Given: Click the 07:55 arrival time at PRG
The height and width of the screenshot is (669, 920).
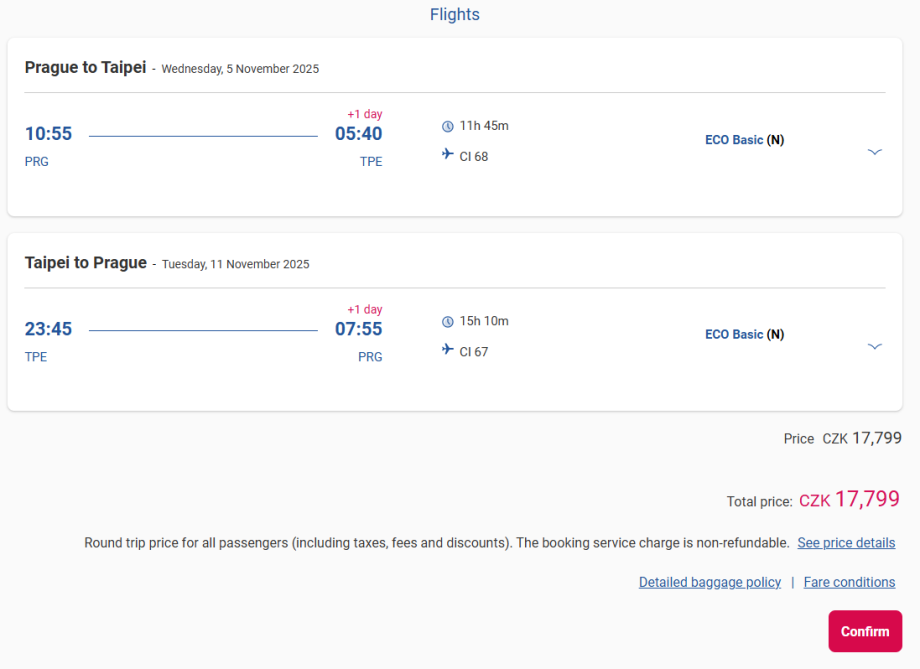Looking at the screenshot, I should [x=358, y=329].
